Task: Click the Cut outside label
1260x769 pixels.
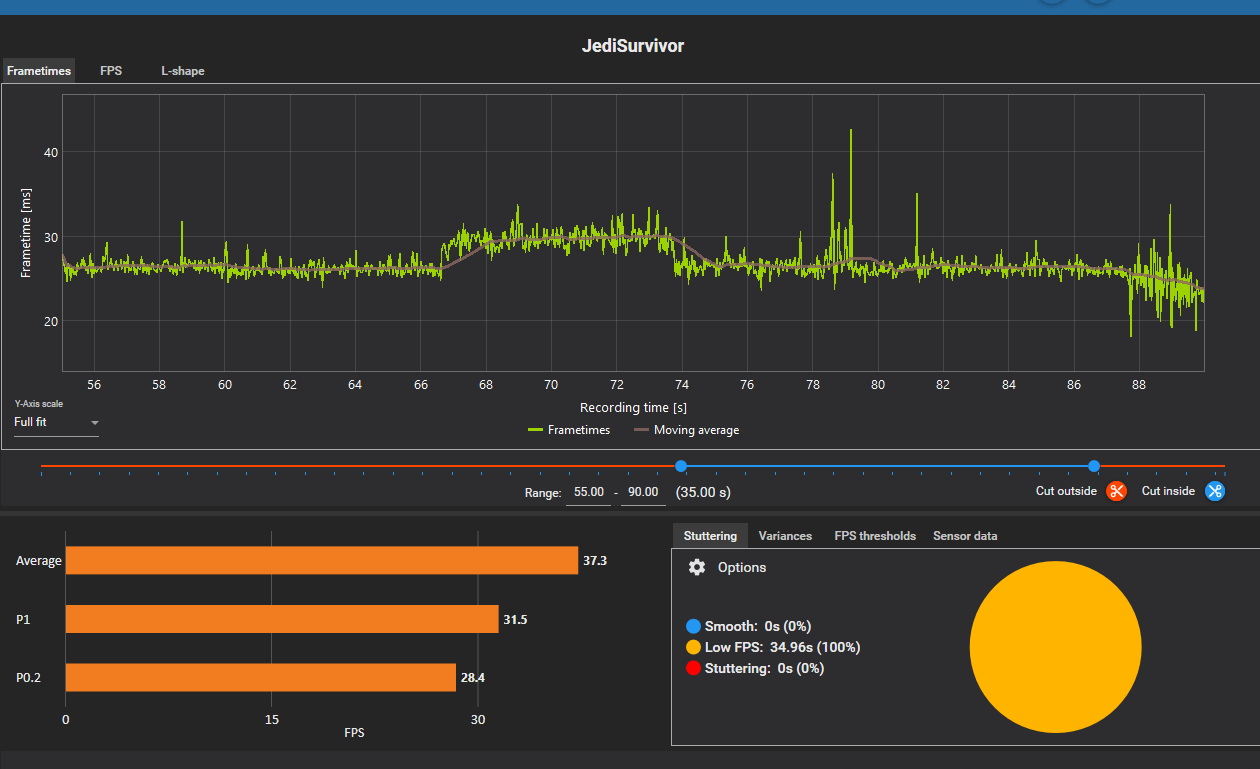Action: click(x=1066, y=491)
